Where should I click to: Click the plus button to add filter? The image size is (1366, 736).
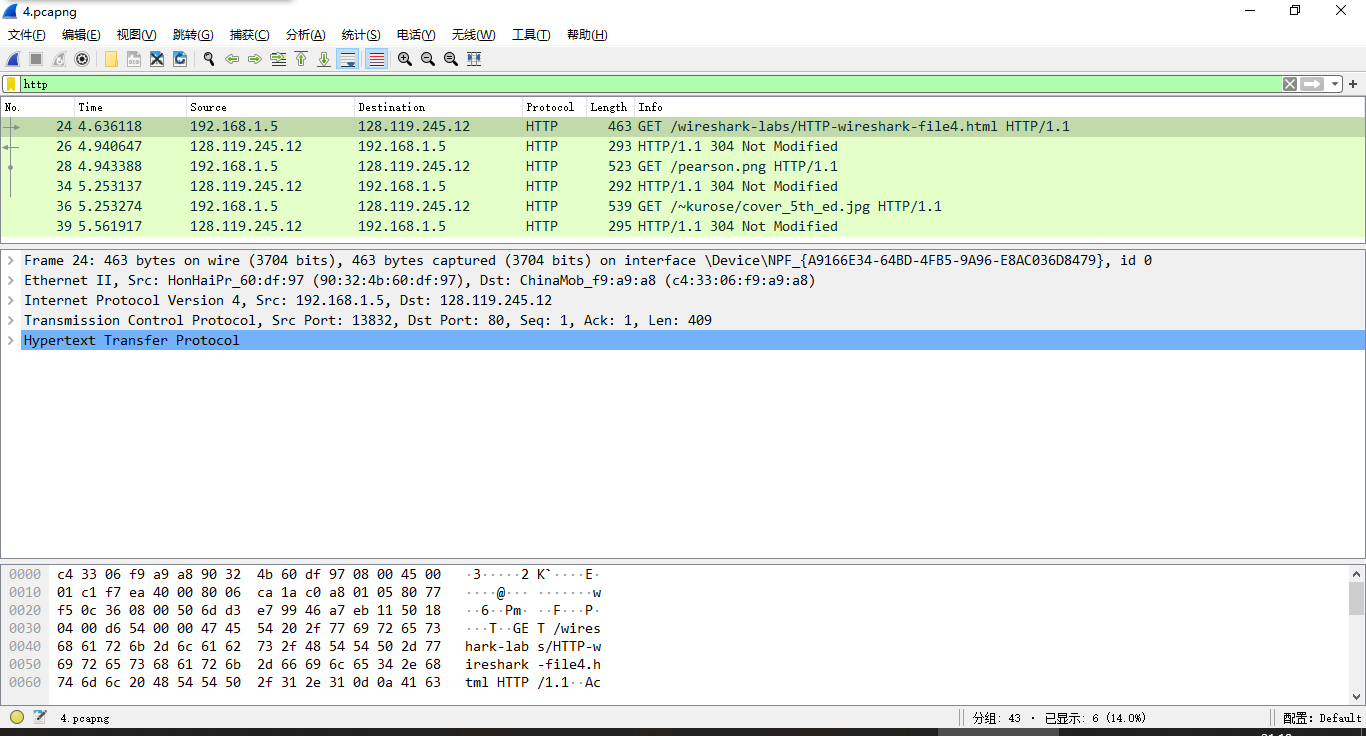point(1353,84)
